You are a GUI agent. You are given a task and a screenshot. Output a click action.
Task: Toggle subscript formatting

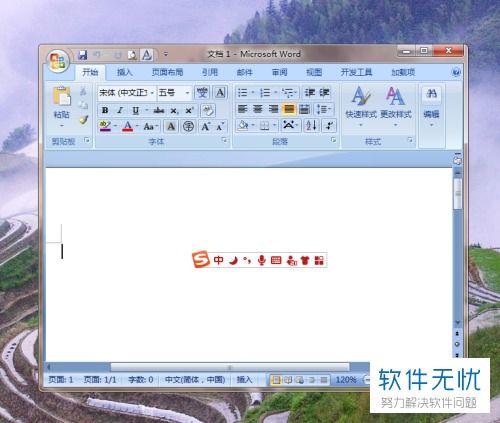point(174,110)
